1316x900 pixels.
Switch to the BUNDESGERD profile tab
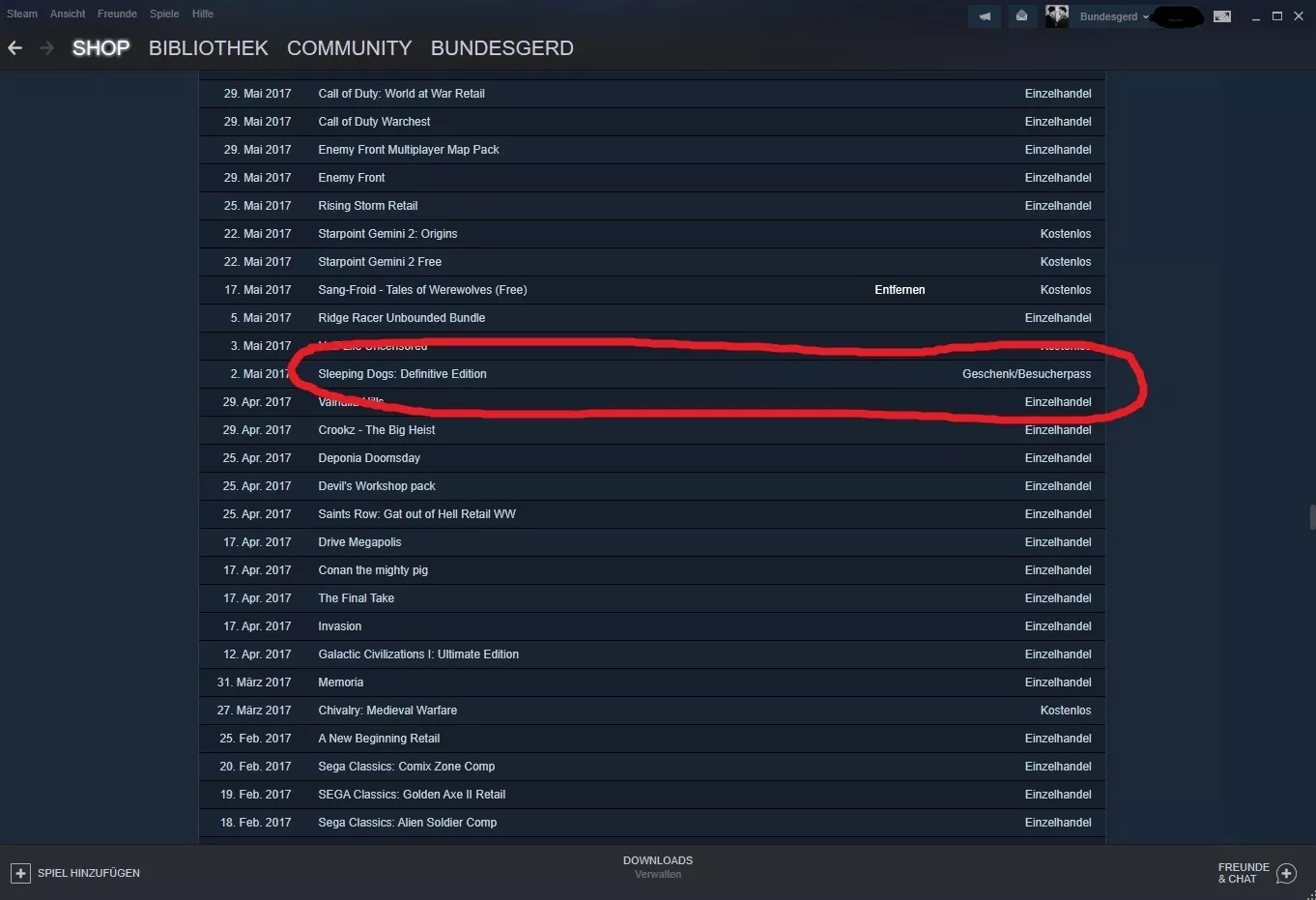502,48
